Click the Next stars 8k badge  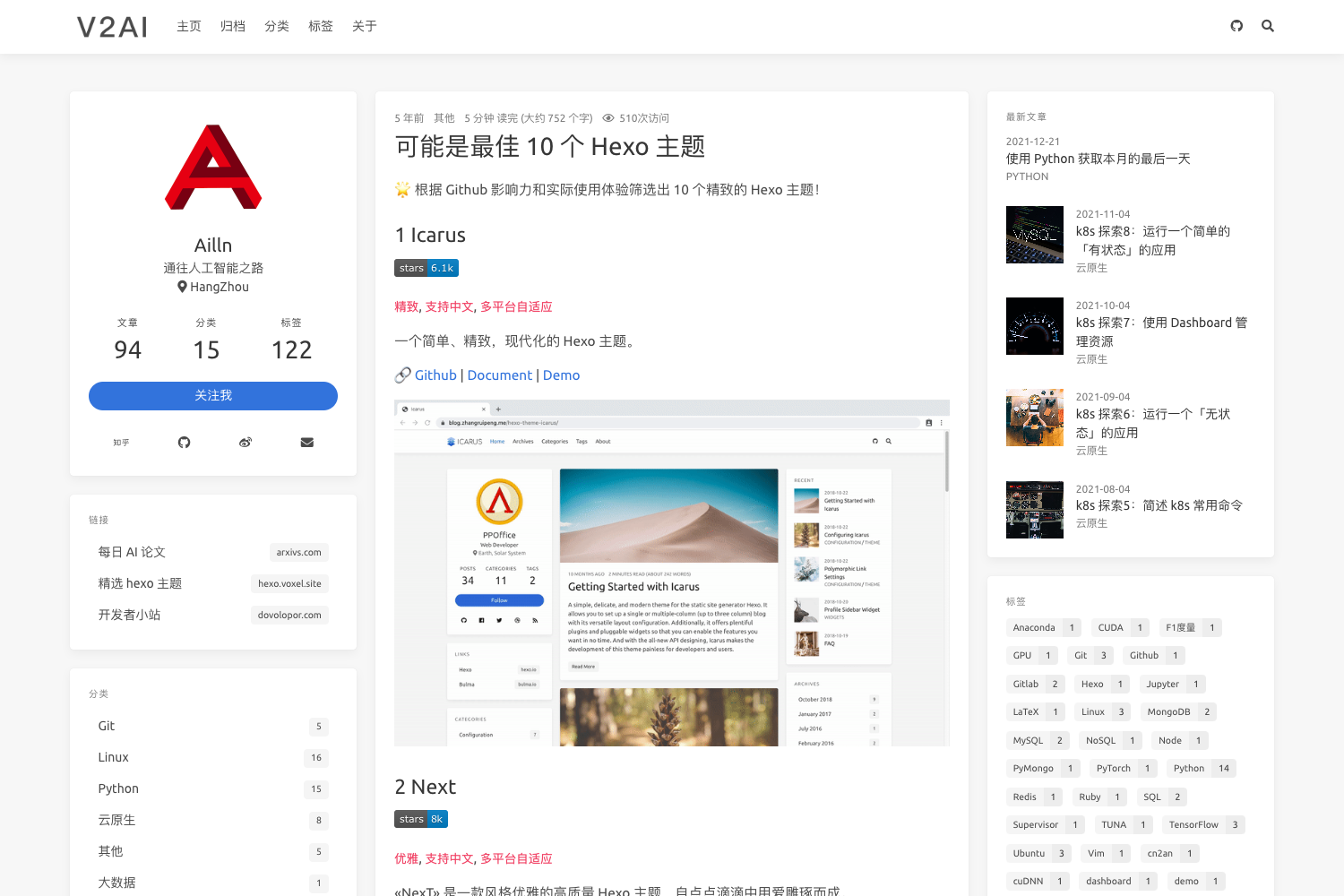[421, 819]
